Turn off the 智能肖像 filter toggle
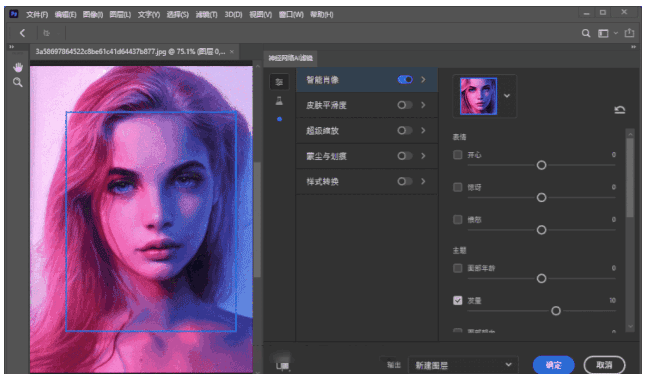The height and width of the screenshot is (382, 648). point(405,80)
